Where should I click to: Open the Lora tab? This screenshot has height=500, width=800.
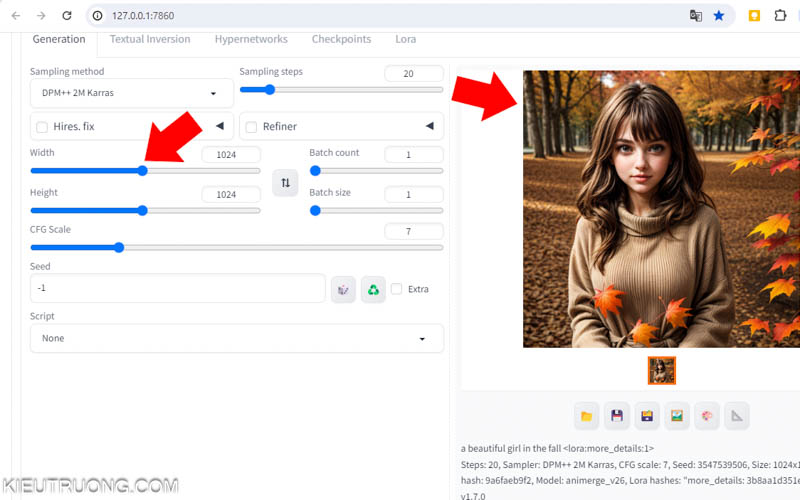(x=406, y=39)
